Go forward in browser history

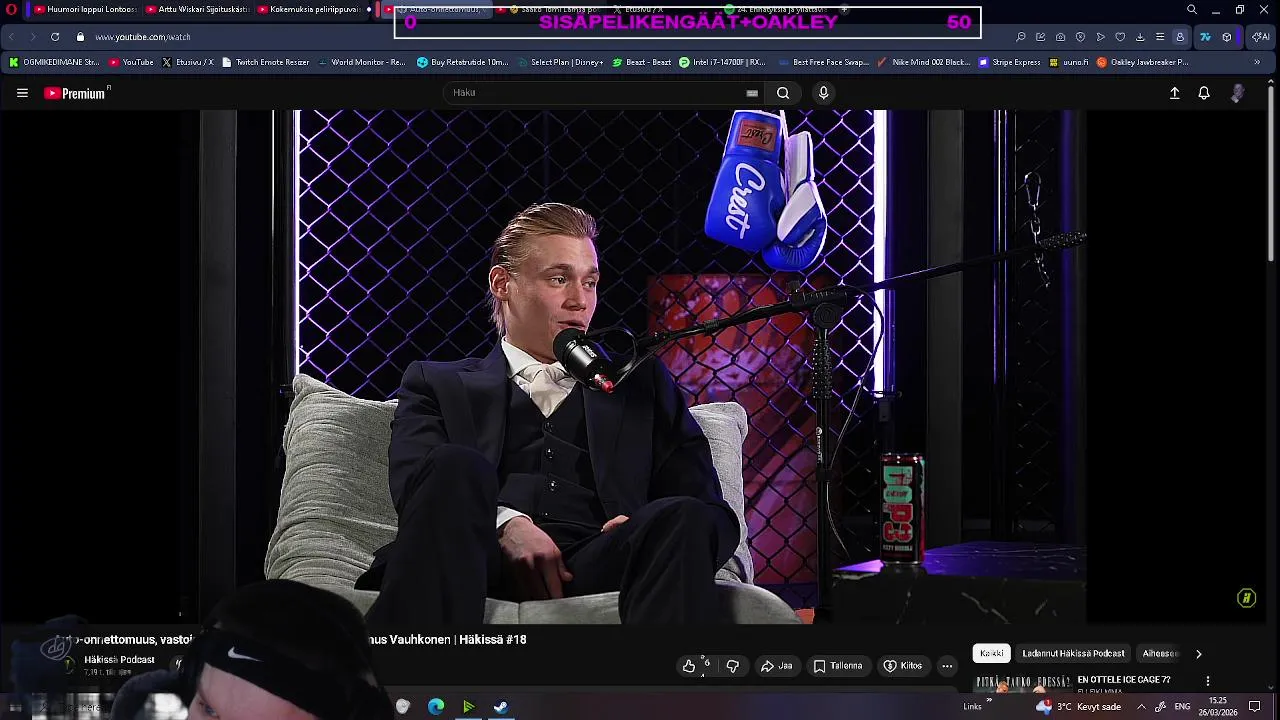[32, 37]
